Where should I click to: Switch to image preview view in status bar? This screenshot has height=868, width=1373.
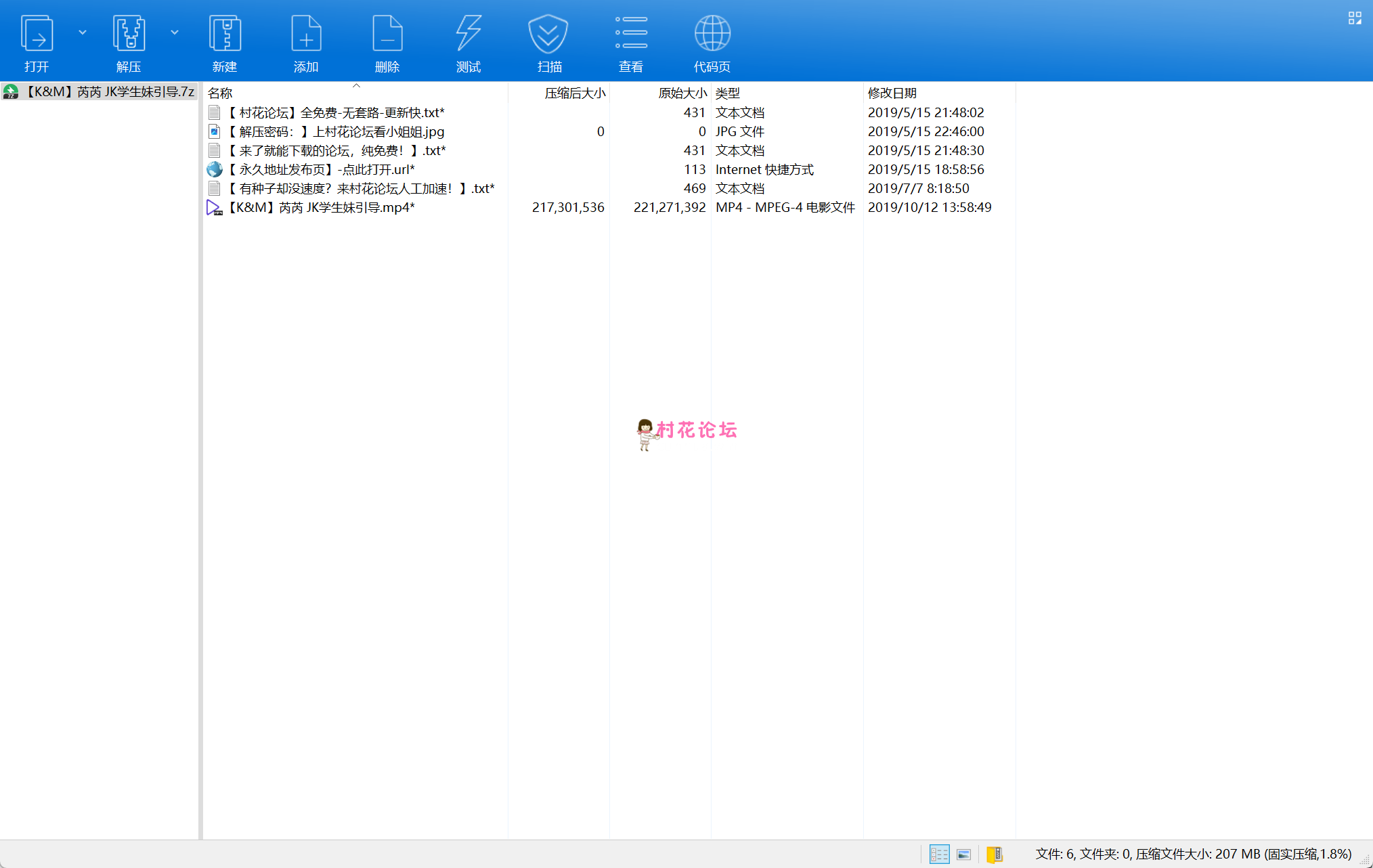click(x=964, y=854)
